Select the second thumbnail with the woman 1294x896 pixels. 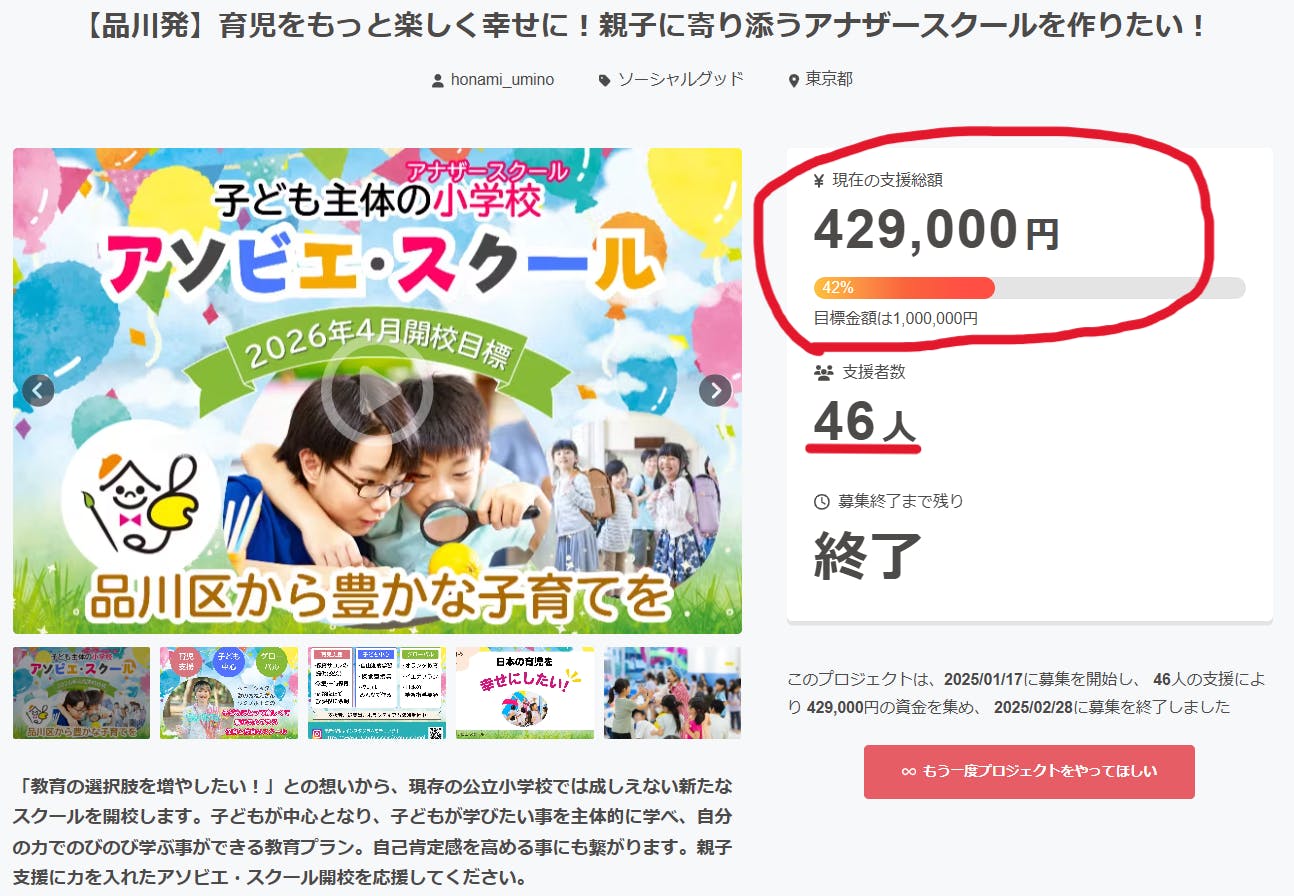[229, 693]
